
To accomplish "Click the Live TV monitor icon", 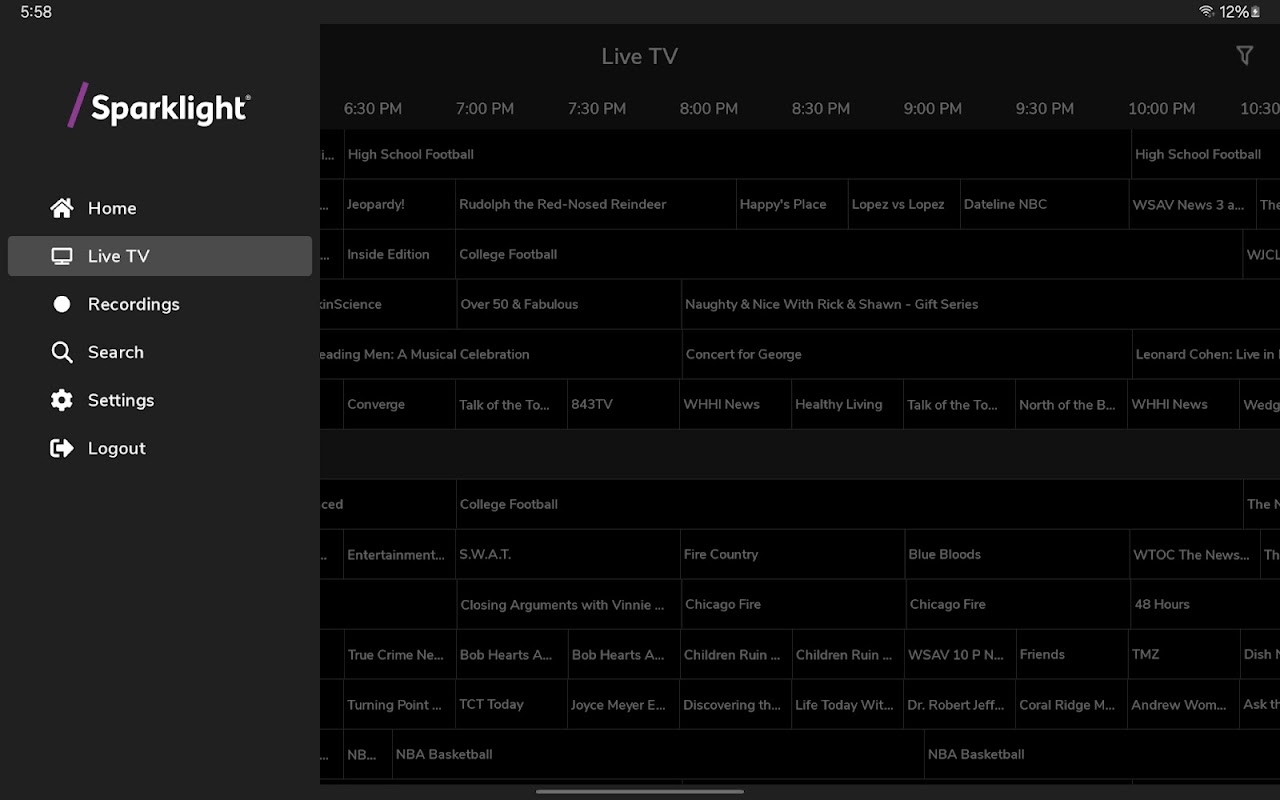I will [62, 256].
